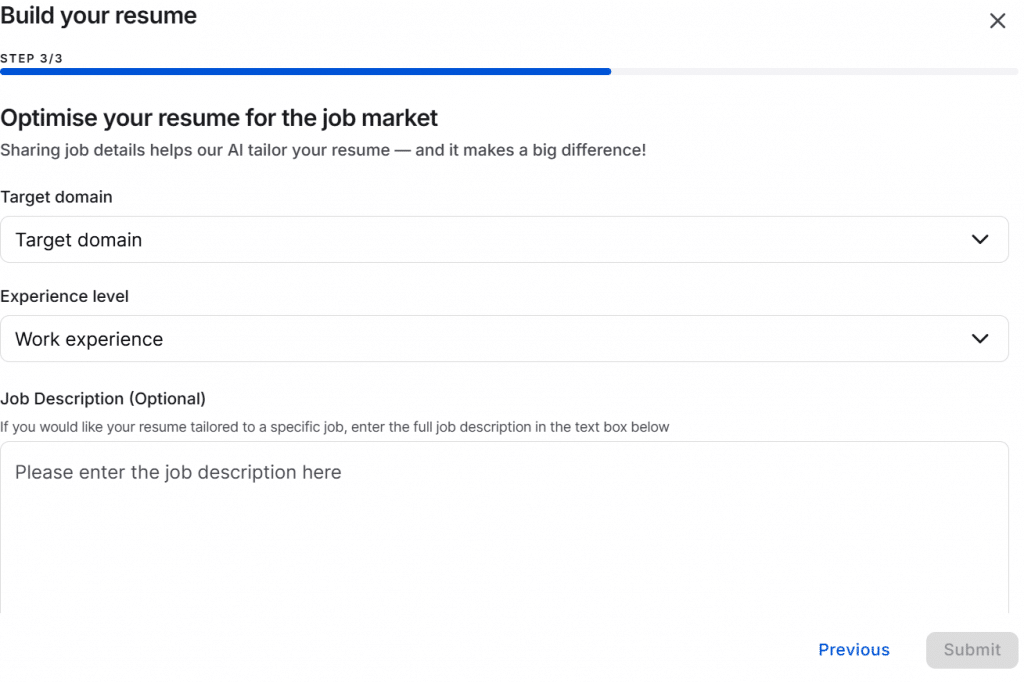Click the STEP 3/3 indicator label
This screenshot has width=1024, height=682.
tap(32, 58)
